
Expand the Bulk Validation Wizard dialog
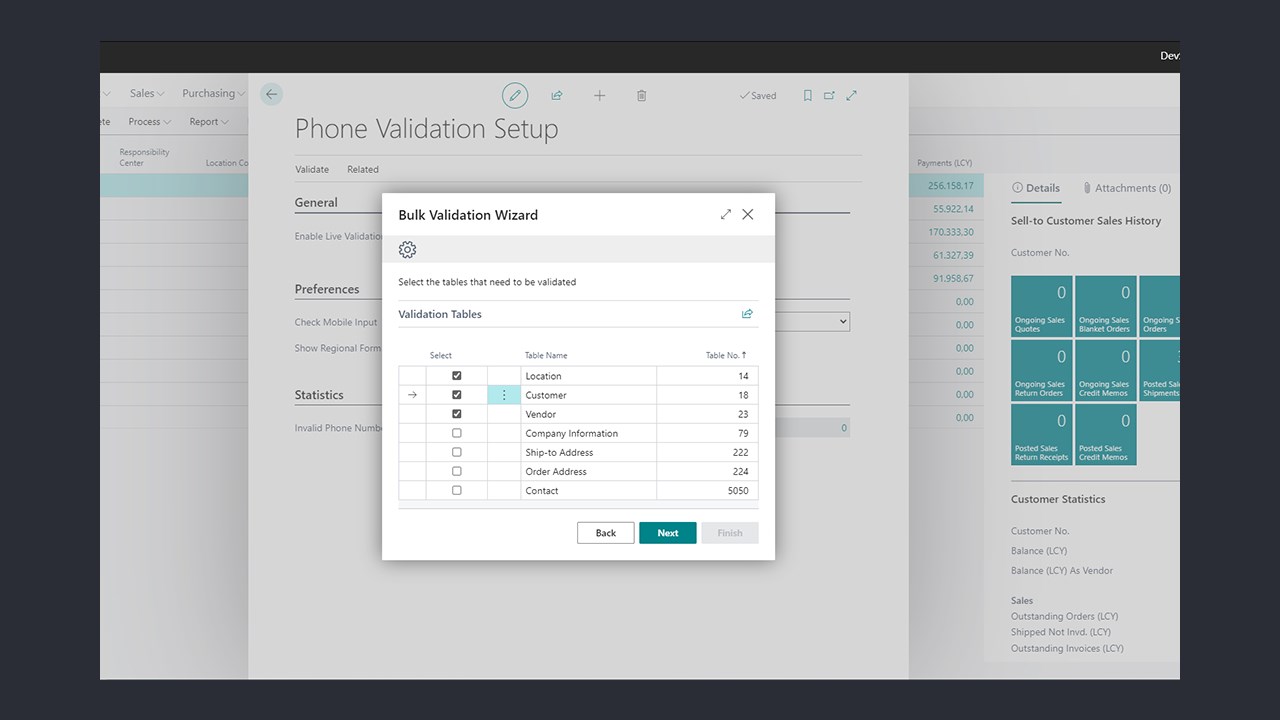click(x=726, y=214)
